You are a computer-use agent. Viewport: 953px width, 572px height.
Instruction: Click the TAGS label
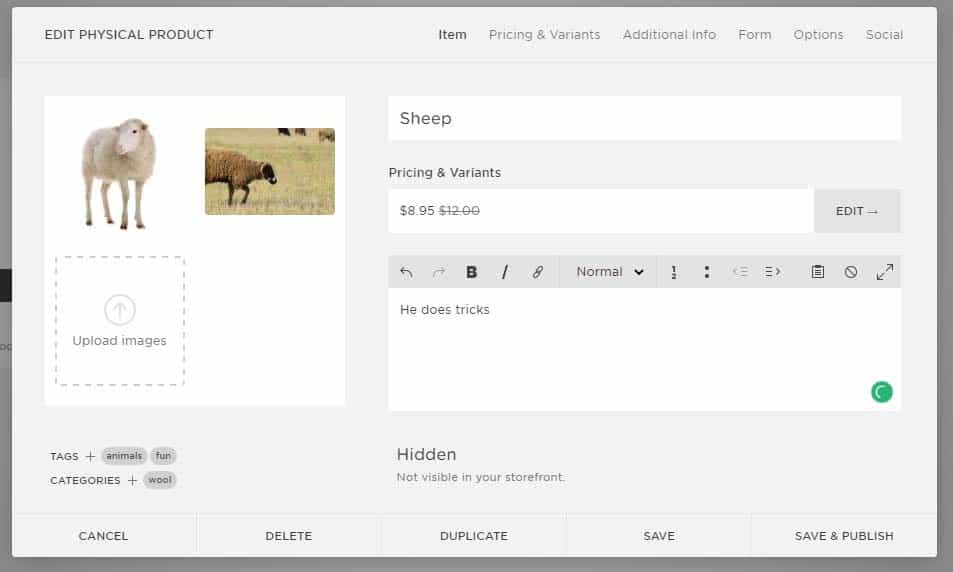coord(64,457)
